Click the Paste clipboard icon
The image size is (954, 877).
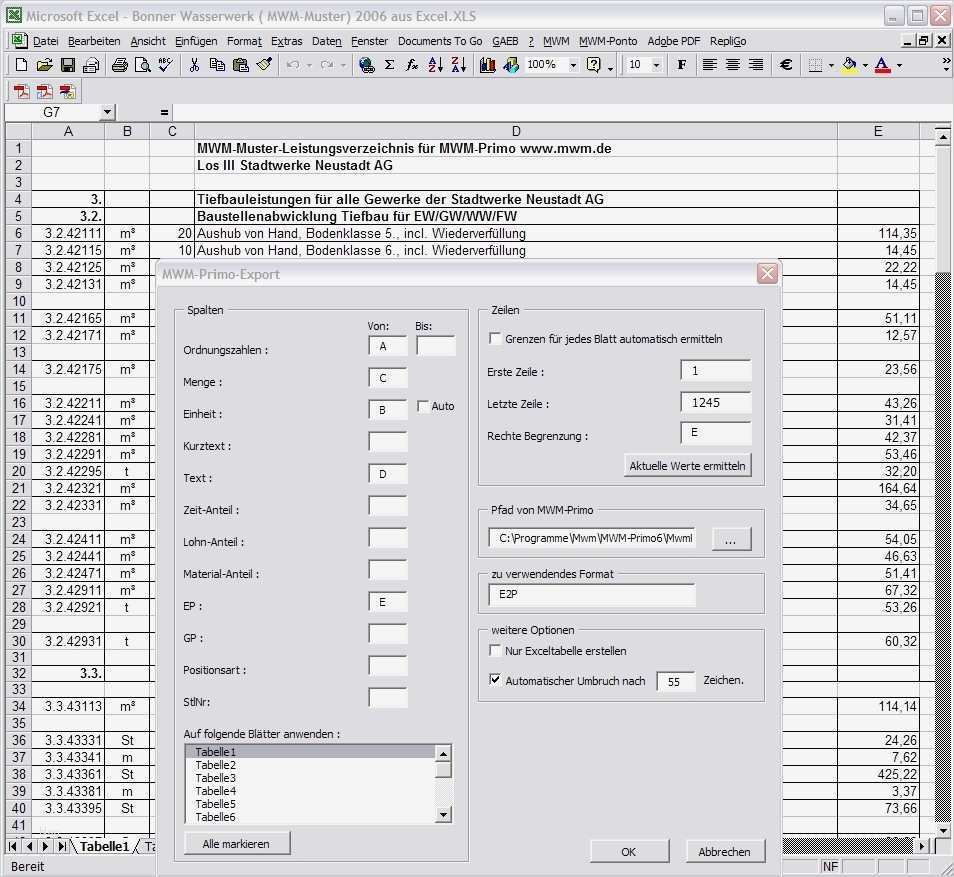pos(241,65)
